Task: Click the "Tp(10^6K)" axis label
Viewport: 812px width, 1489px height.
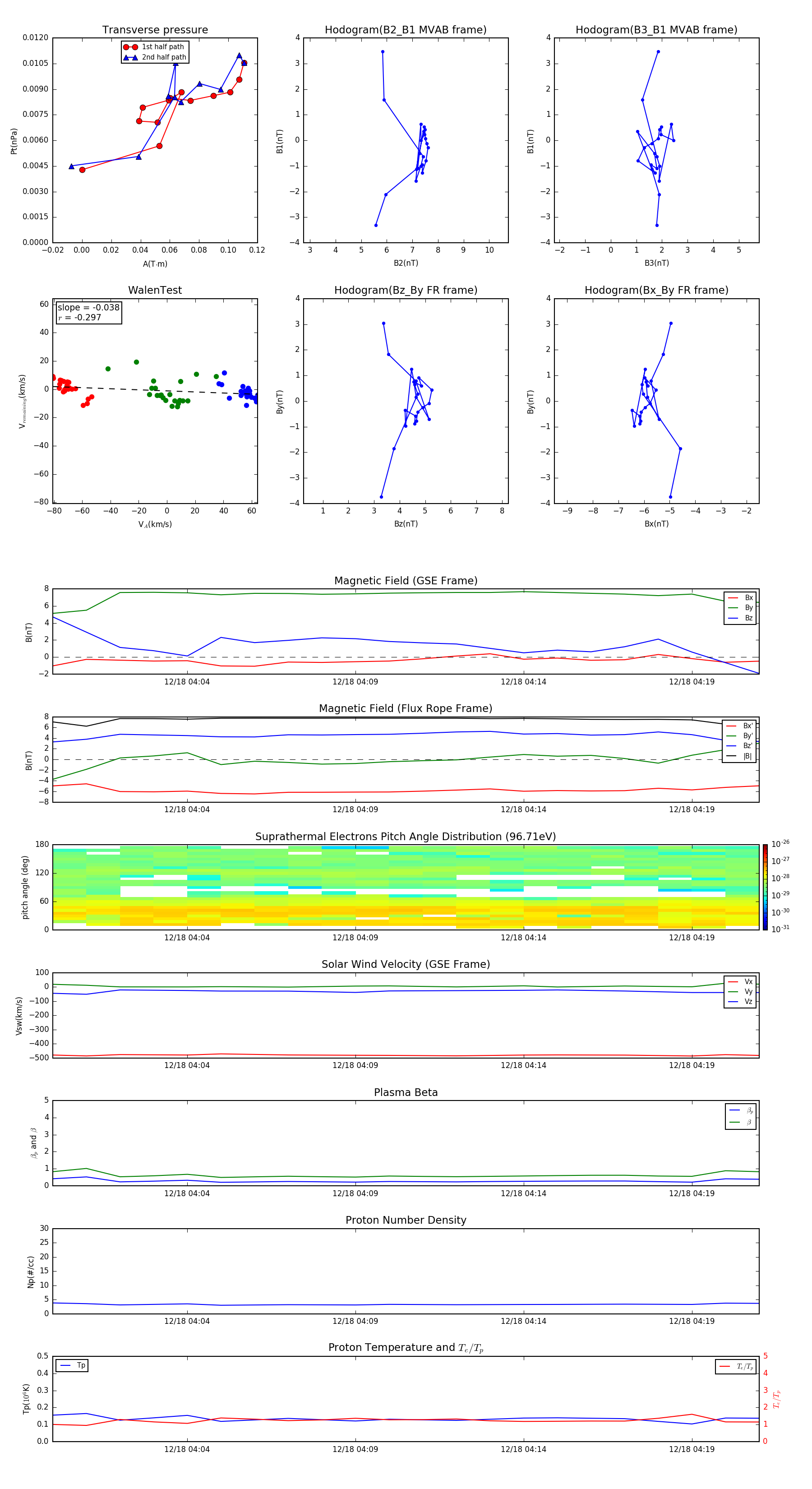Action: tap(27, 1399)
